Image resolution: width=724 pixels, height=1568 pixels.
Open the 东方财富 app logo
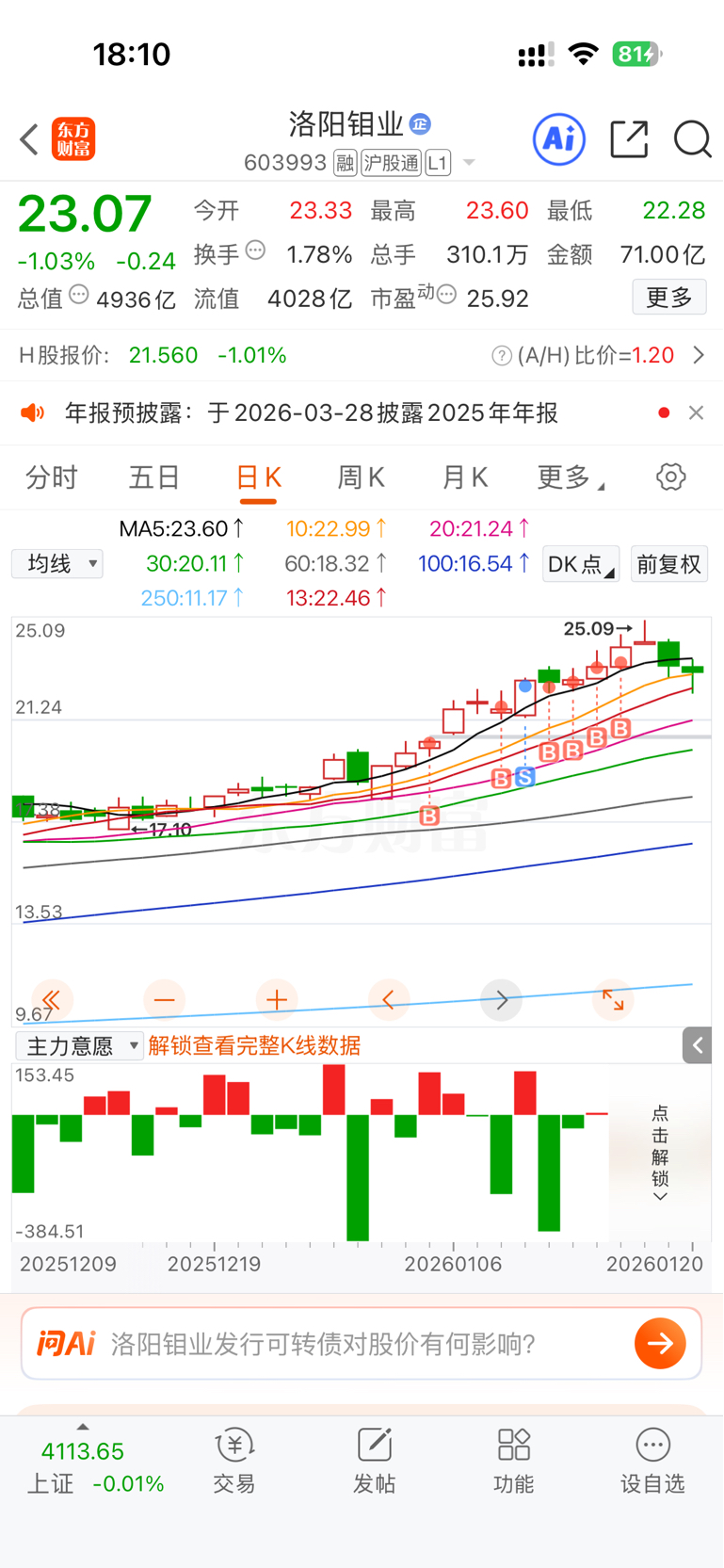pyautogui.click(x=73, y=139)
